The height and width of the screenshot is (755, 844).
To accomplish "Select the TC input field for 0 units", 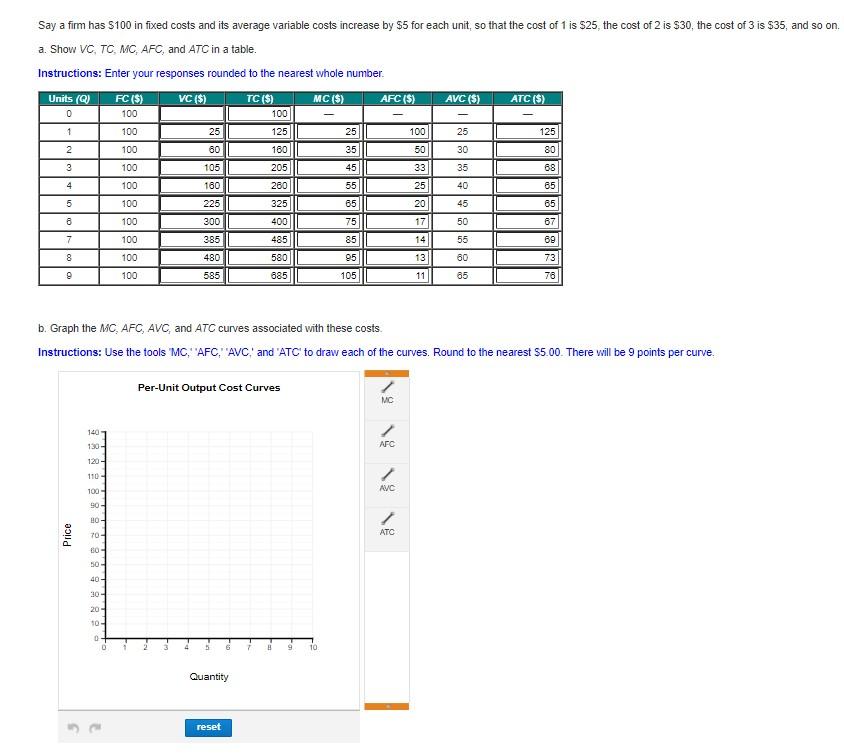I will [259, 113].
